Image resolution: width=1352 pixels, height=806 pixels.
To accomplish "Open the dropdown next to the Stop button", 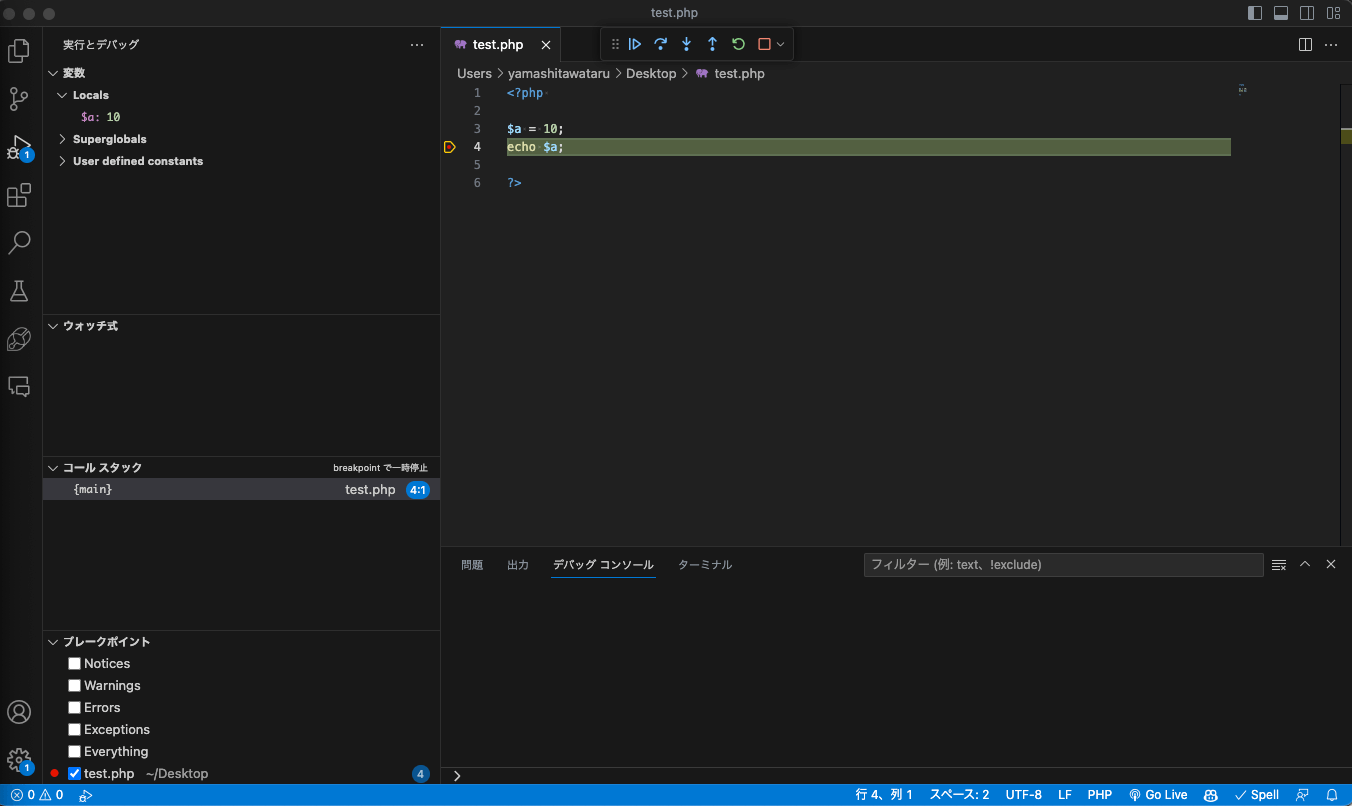I will (x=780, y=44).
